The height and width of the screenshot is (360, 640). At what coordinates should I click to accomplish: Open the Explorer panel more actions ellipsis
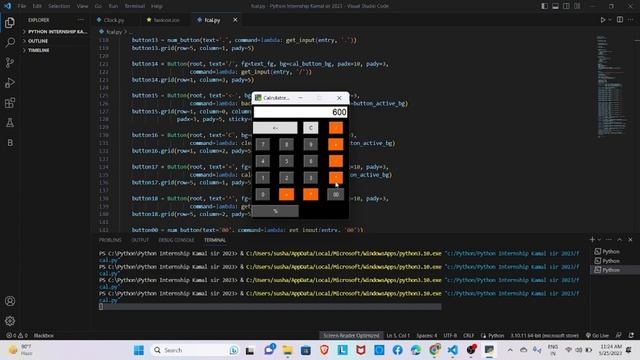click(80, 20)
